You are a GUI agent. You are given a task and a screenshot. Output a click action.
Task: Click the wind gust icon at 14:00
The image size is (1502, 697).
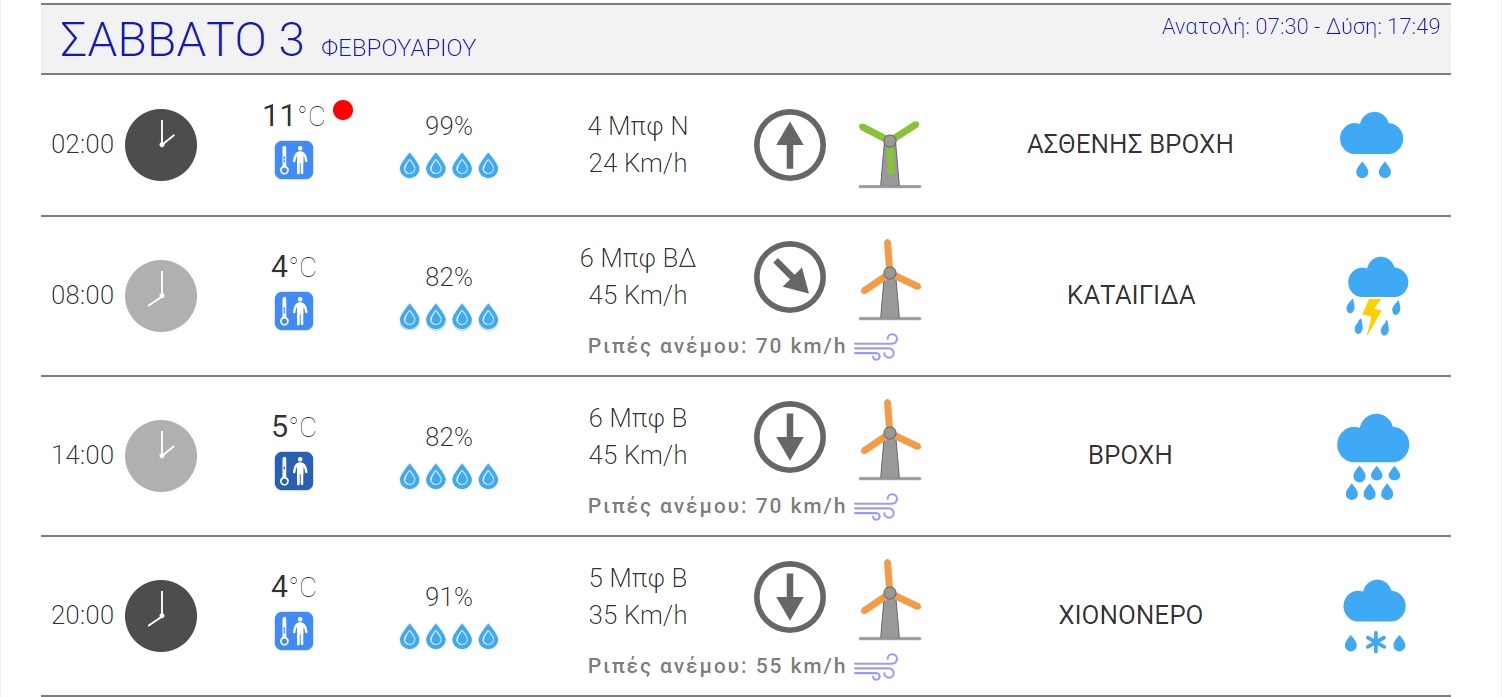(876, 507)
